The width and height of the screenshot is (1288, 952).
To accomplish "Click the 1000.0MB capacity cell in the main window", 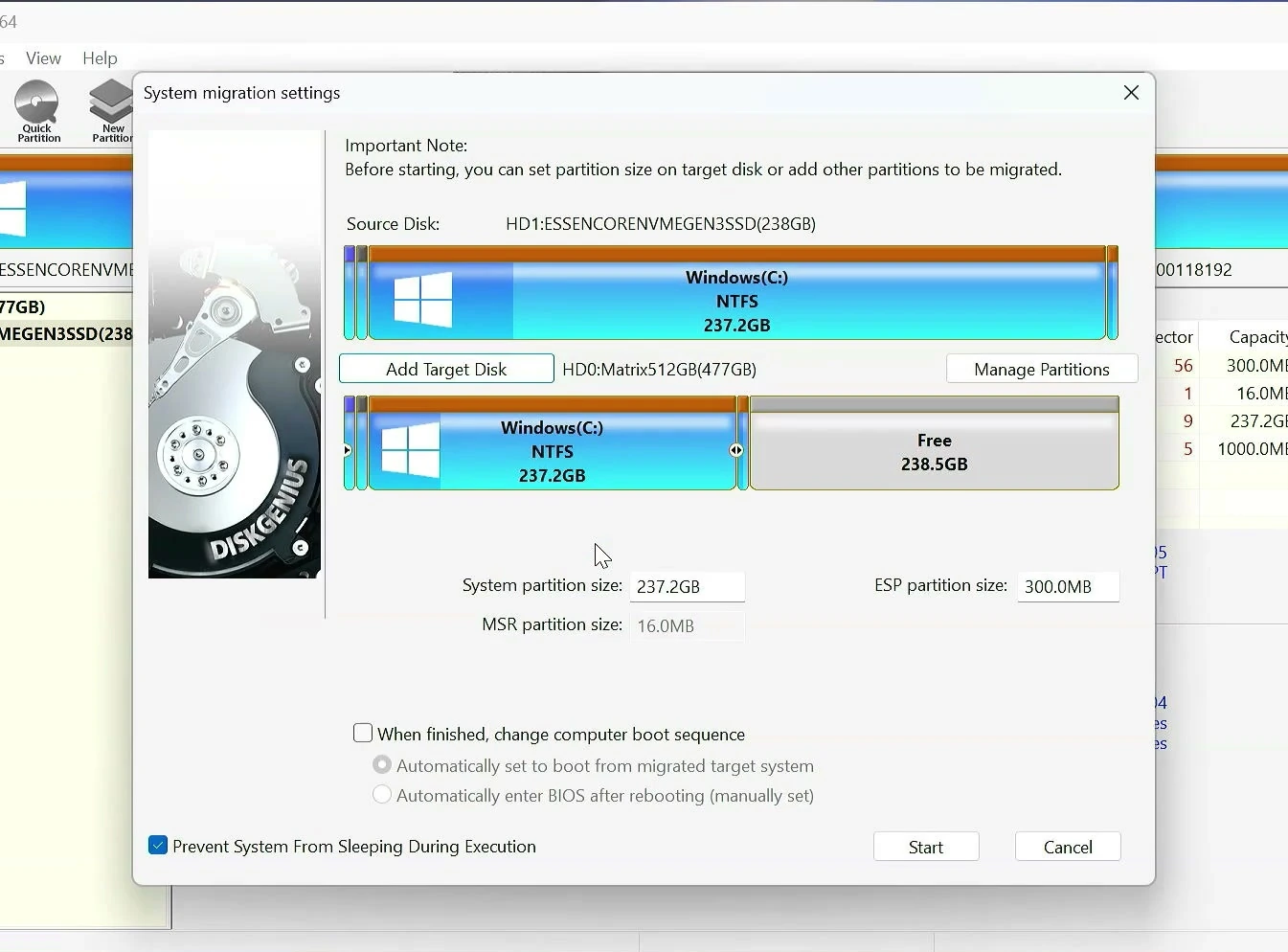I will point(1252,449).
